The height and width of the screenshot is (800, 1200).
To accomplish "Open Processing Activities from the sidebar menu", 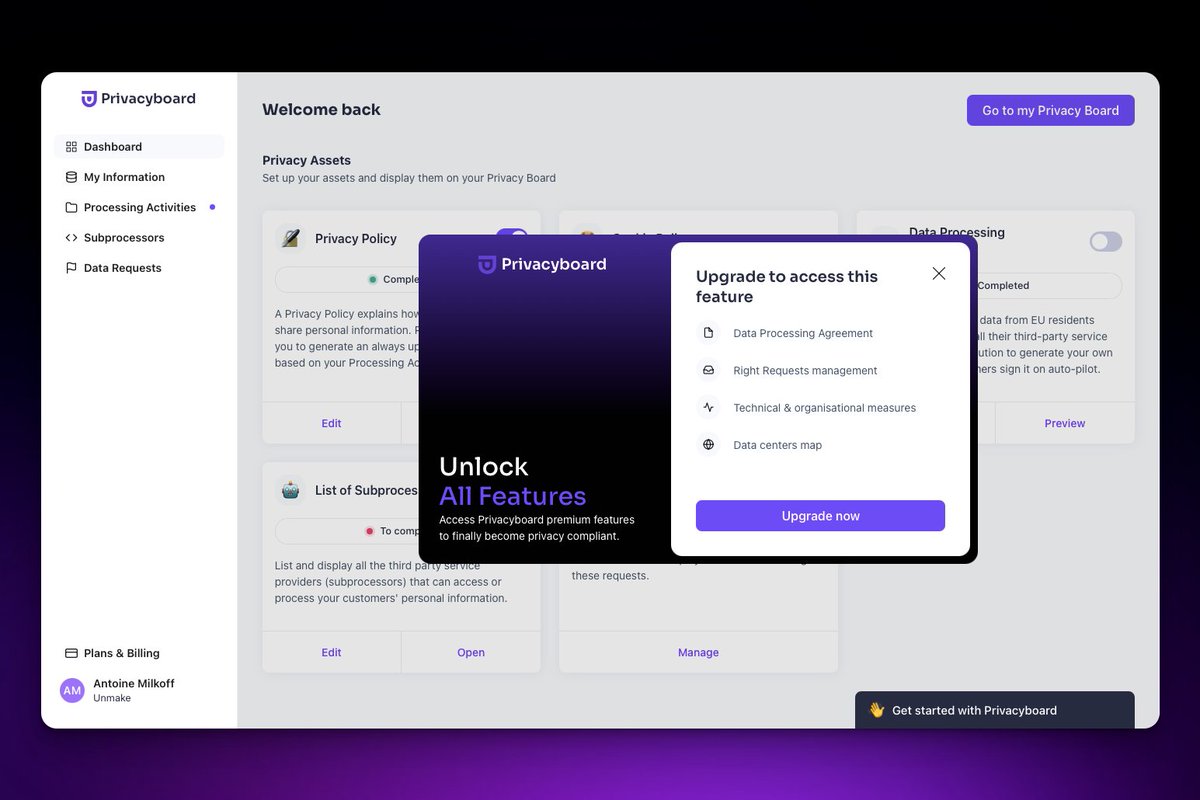I will click(x=141, y=207).
